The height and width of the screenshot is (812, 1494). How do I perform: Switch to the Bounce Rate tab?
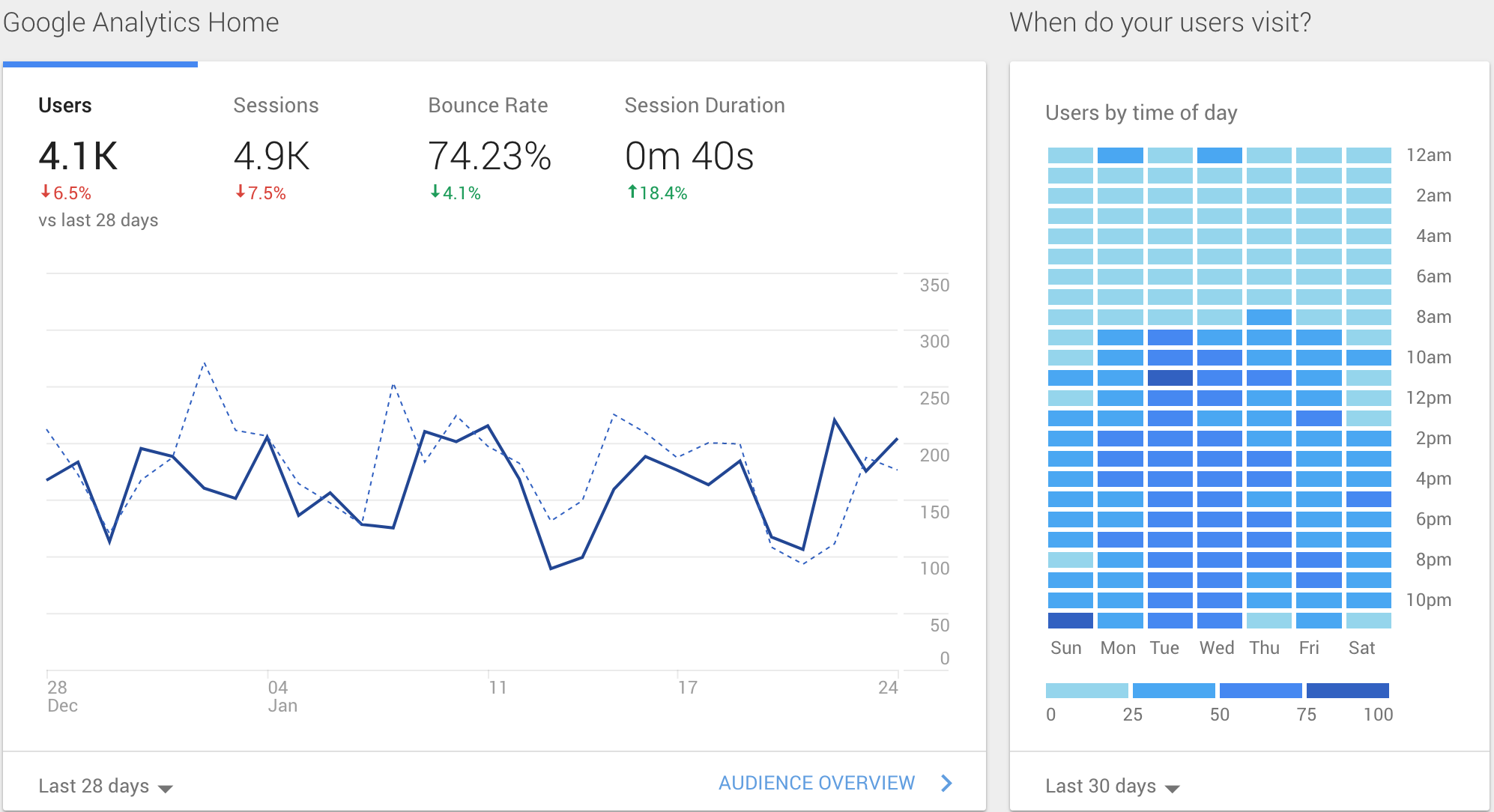tap(488, 106)
